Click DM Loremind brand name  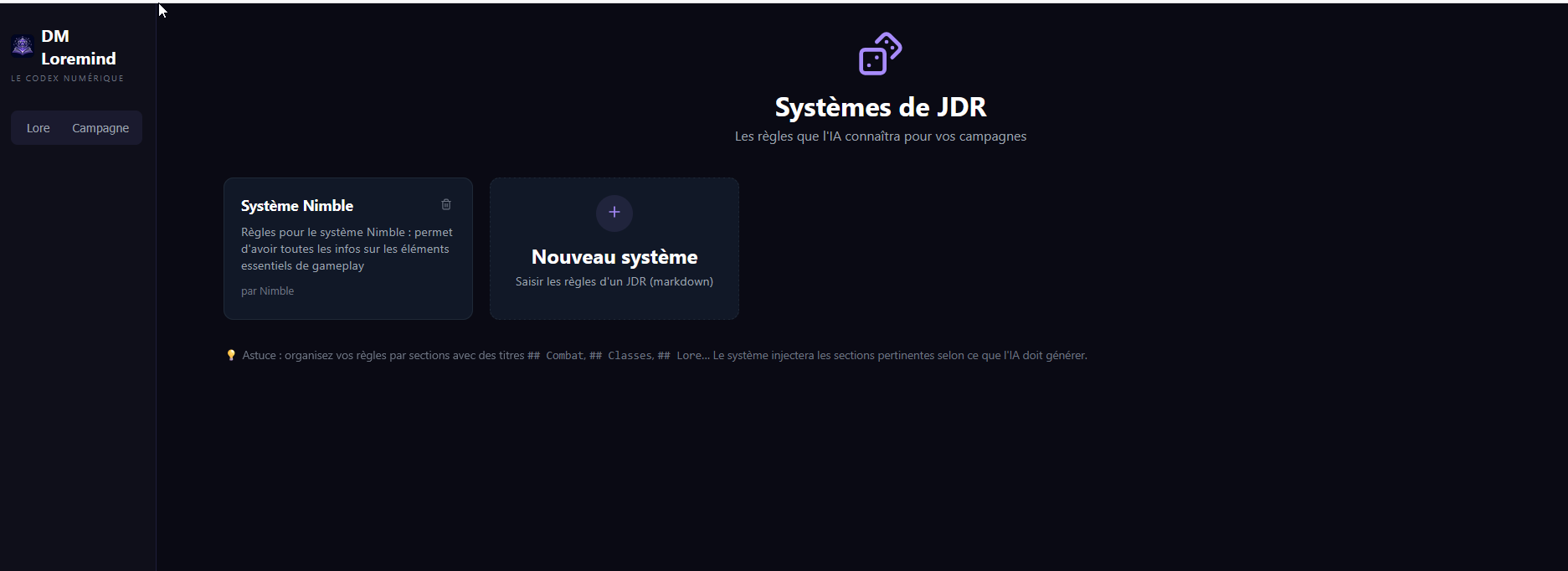[x=79, y=47]
